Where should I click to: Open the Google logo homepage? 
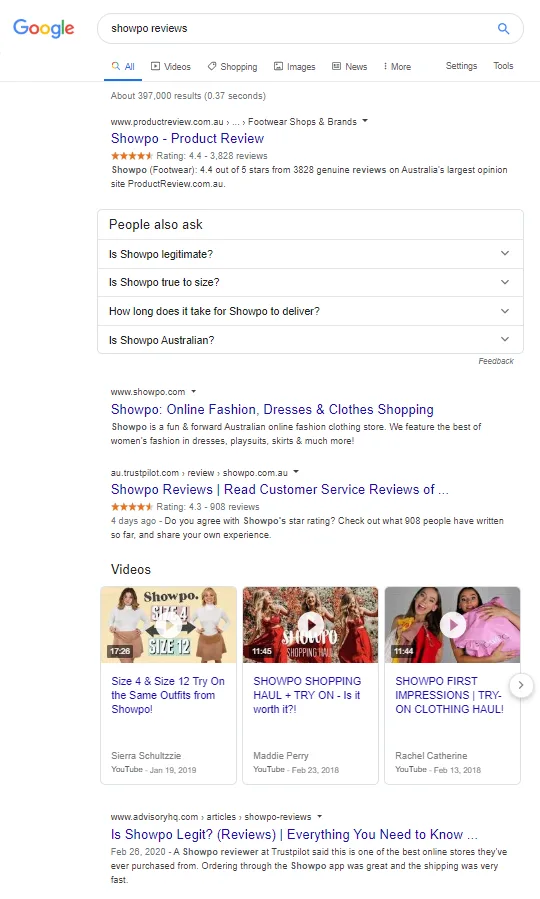pos(44,28)
